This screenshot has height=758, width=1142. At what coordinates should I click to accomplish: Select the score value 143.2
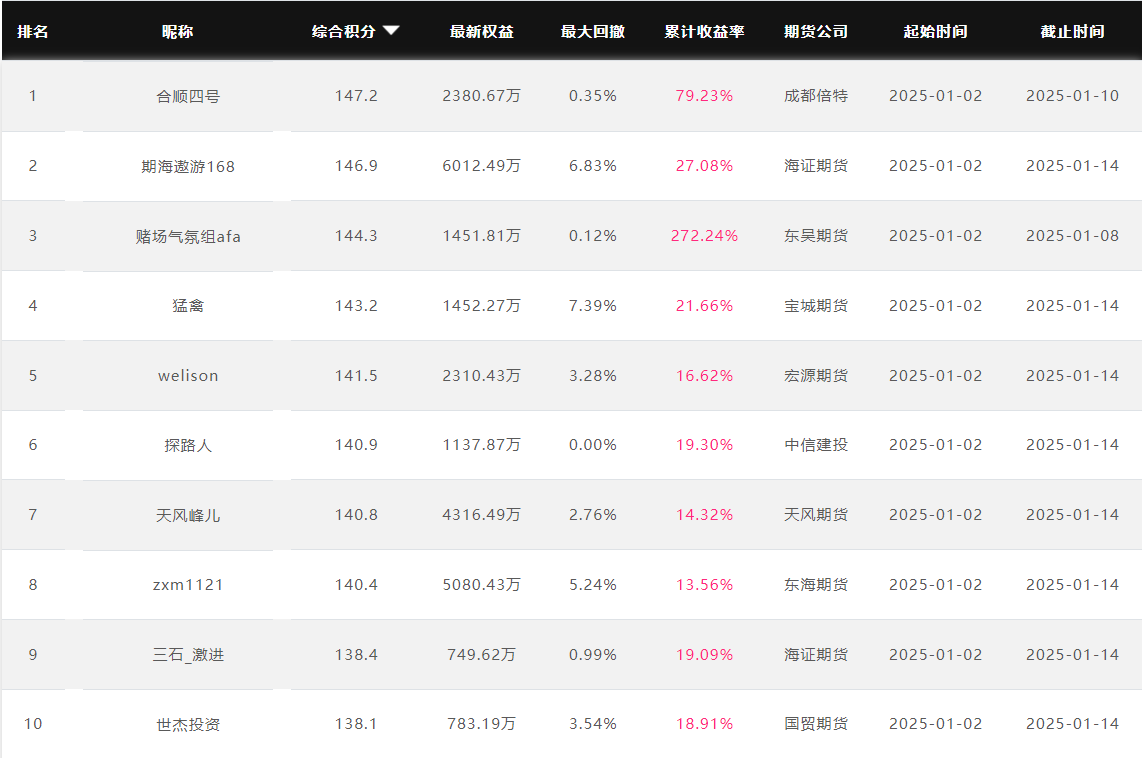(356, 306)
